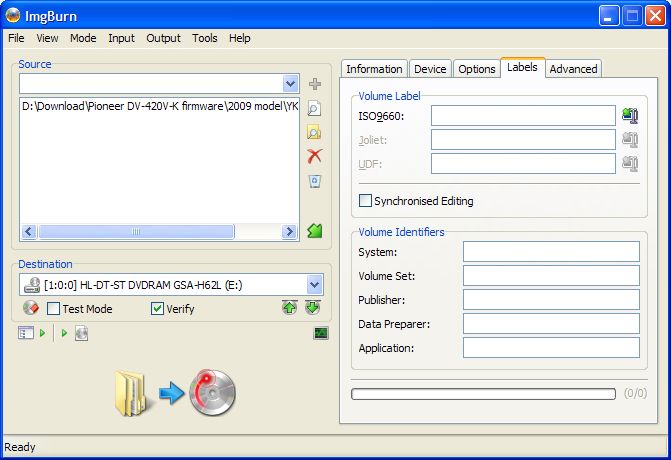Click the green log window monitor icon
This screenshot has width=671, height=460.
321,333
